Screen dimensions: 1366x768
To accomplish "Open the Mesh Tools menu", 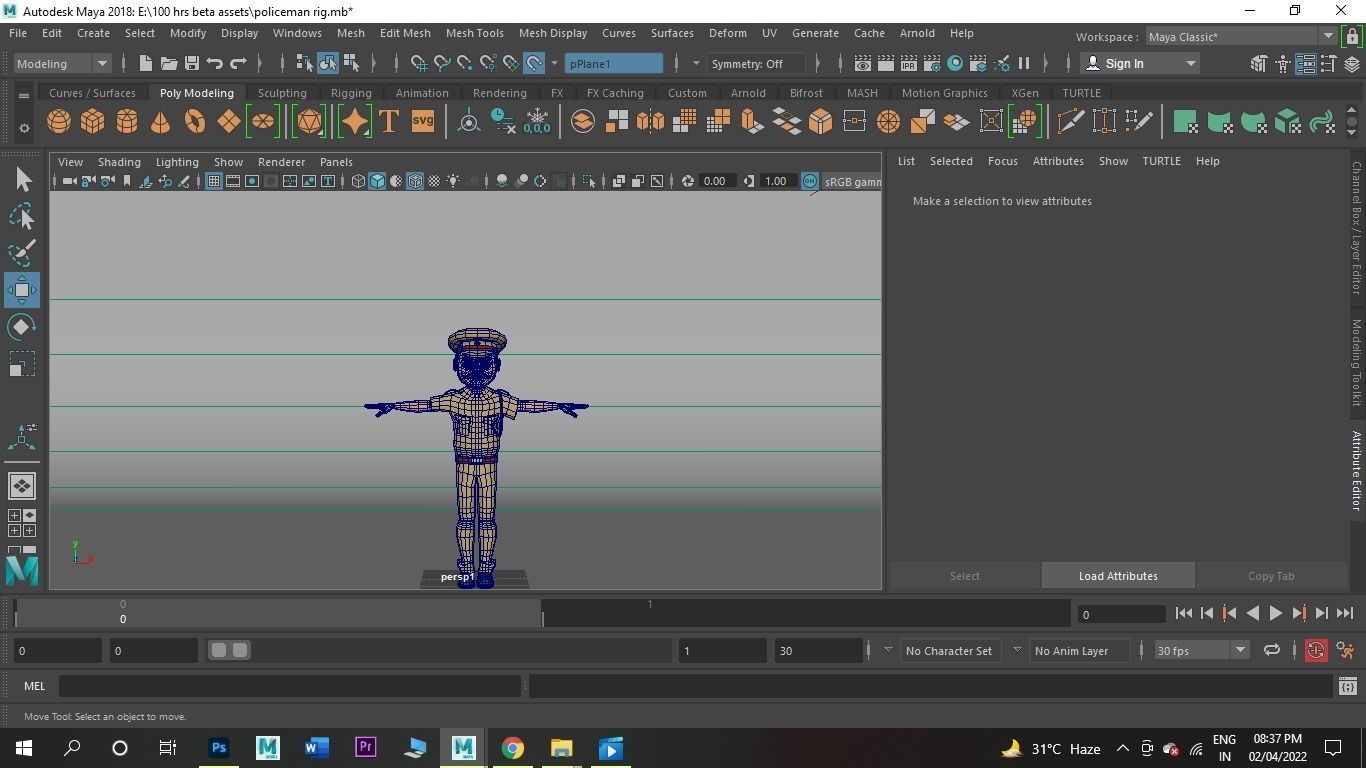I will click(474, 33).
